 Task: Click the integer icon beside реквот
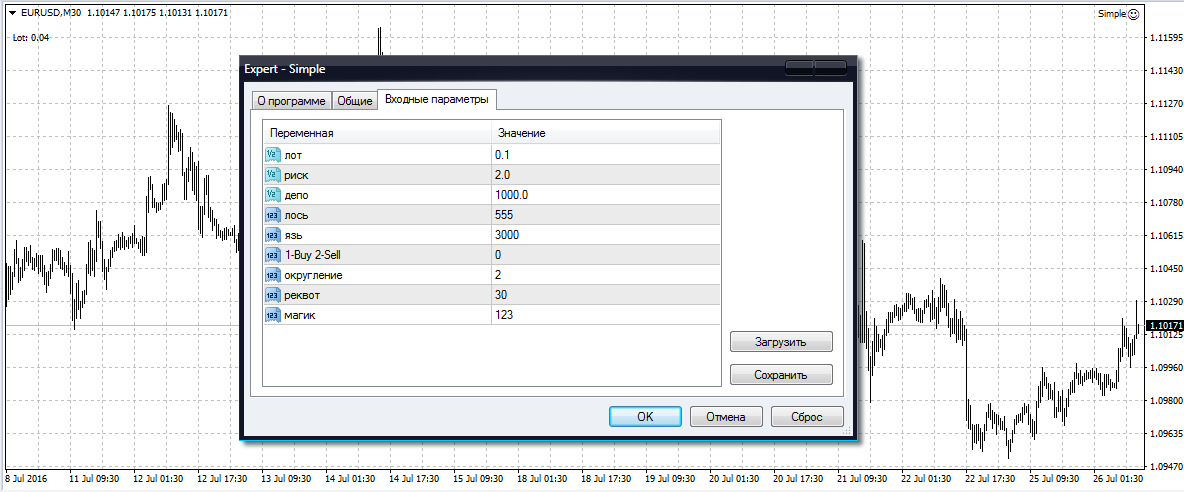(273, 295)
